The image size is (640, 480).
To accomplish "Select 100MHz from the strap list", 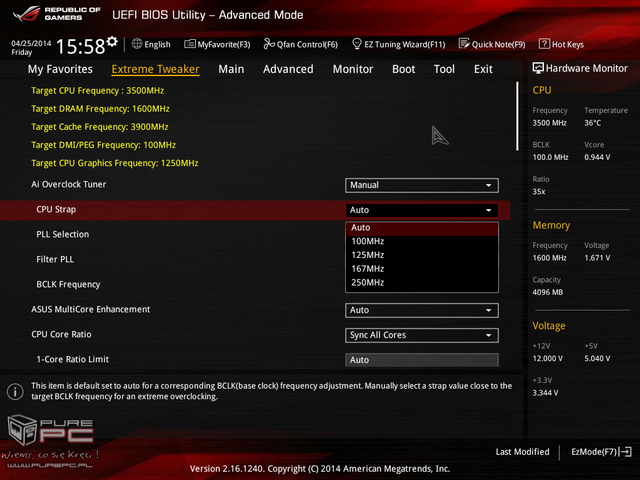I will click(x=368, y=241).
